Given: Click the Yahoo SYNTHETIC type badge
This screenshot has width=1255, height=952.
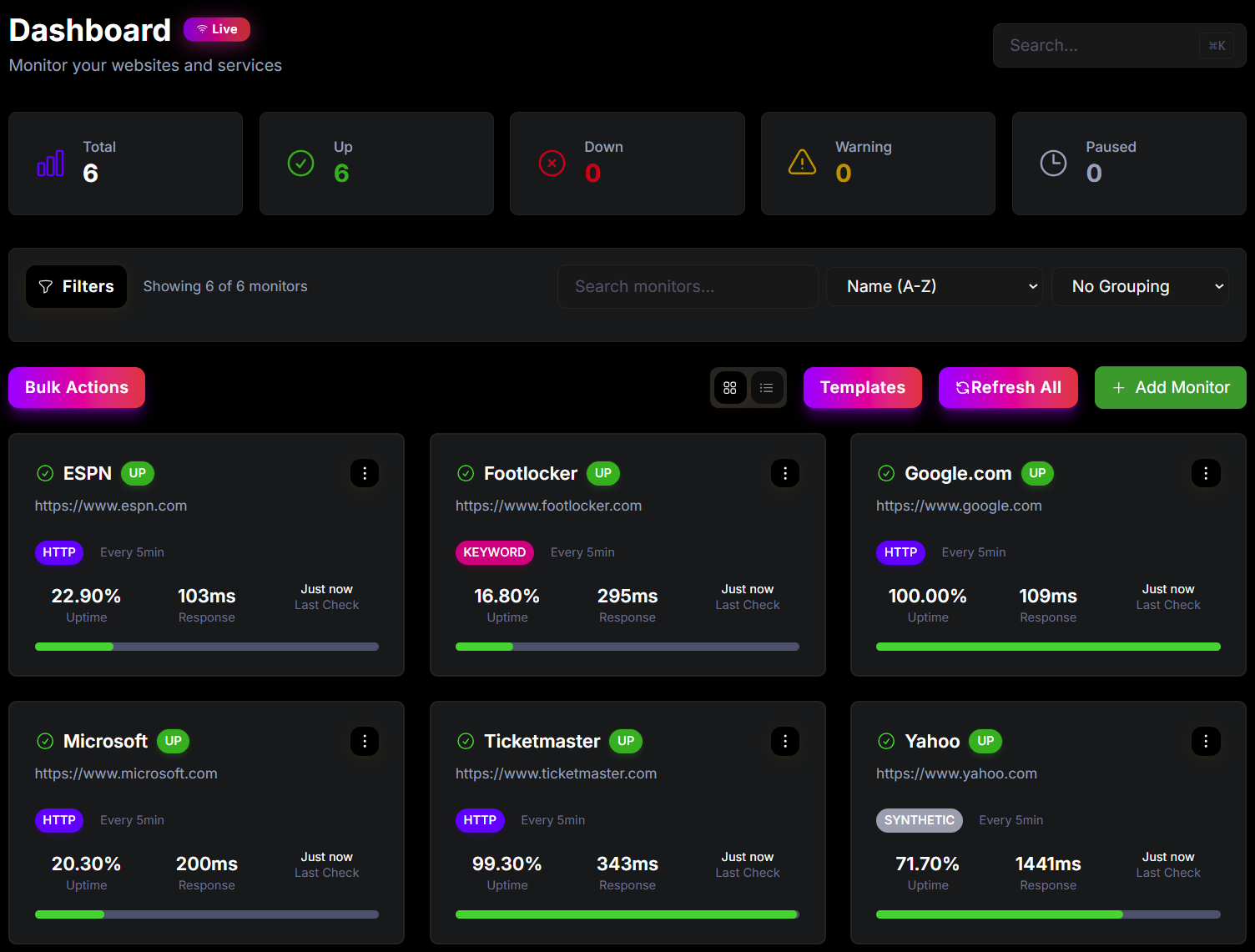Looking at the screenshot, I should point(920,820).
